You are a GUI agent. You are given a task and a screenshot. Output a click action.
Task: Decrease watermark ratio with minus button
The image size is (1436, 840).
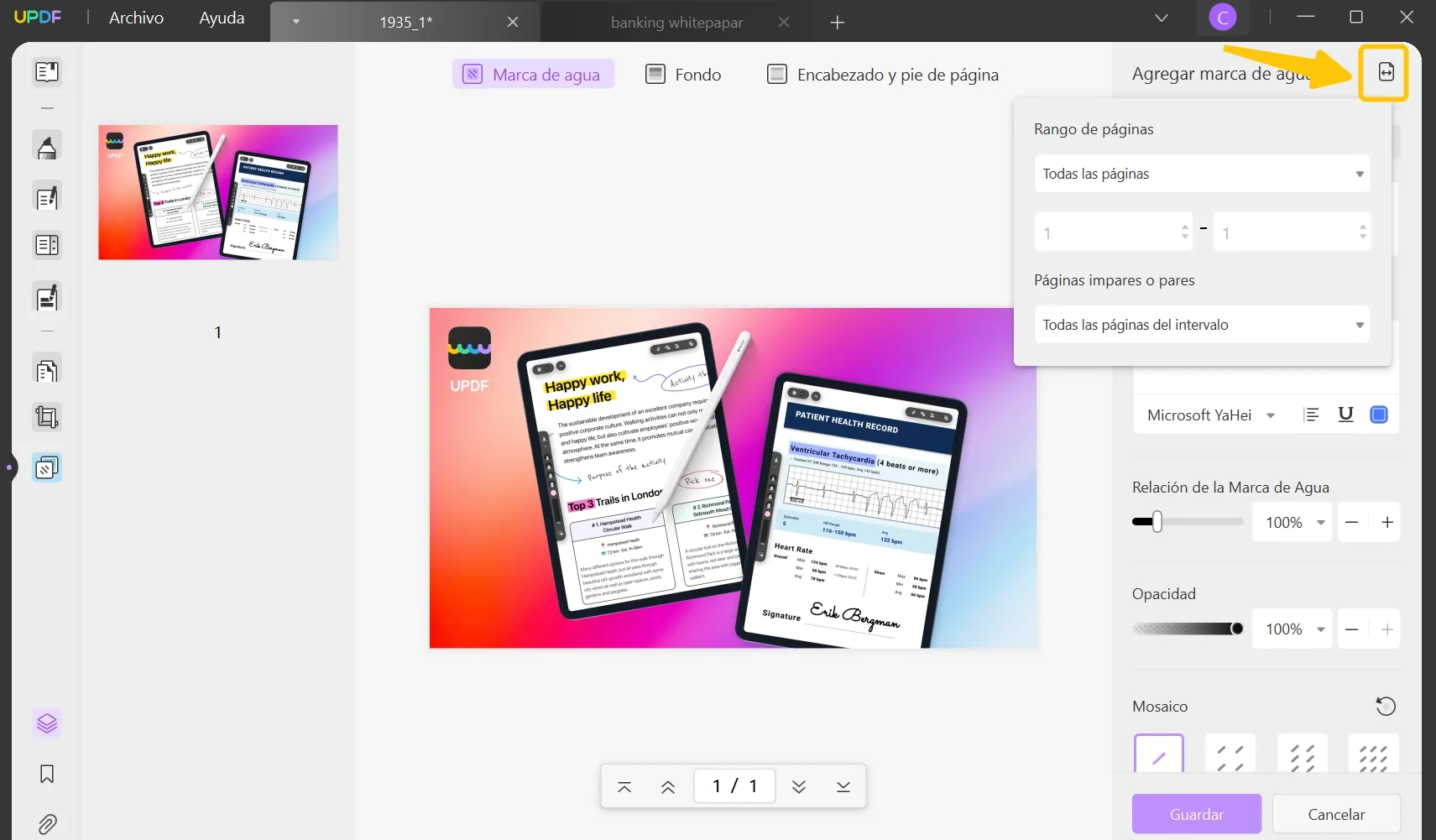coord(1351,522)
